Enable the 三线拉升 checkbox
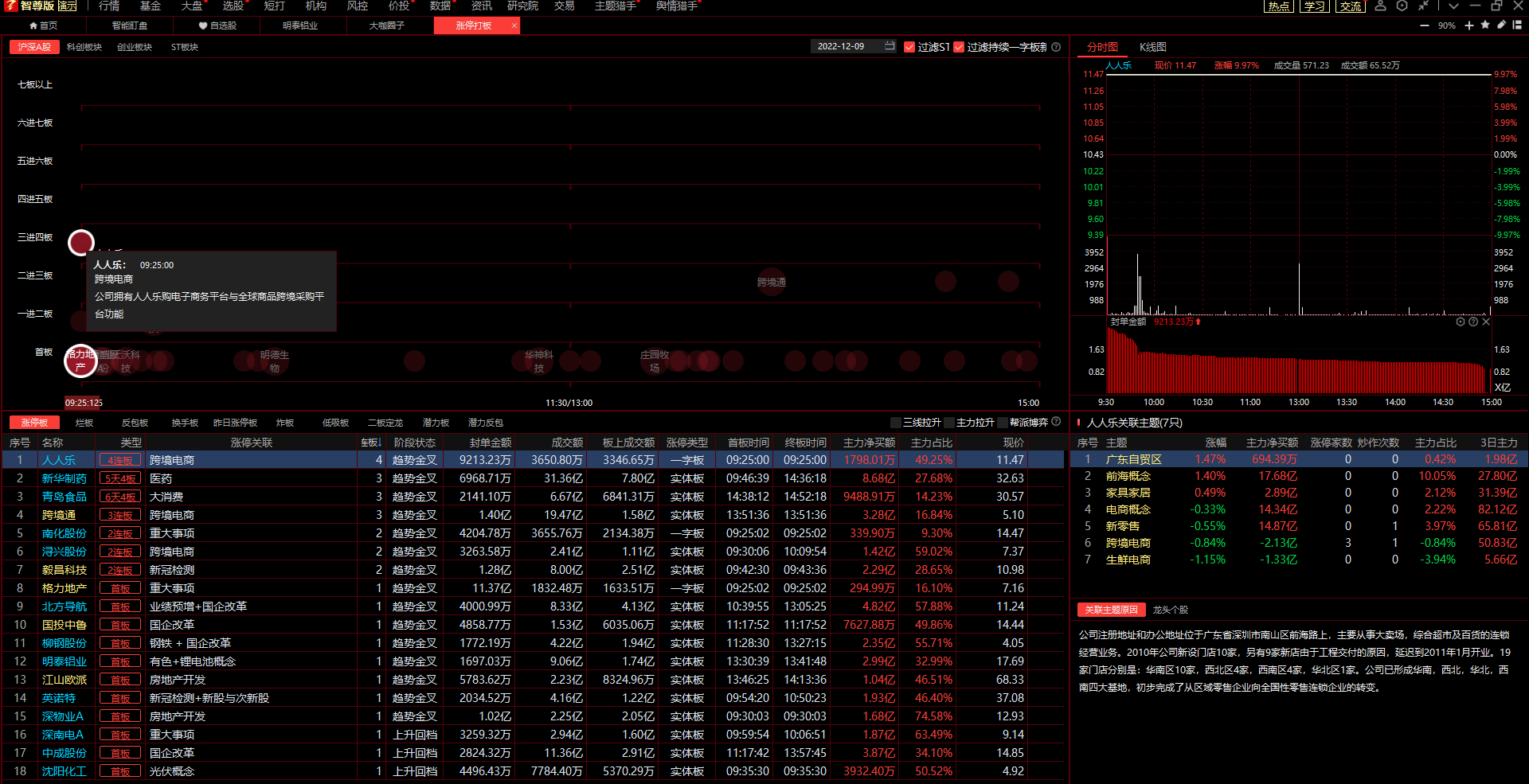 896,423
